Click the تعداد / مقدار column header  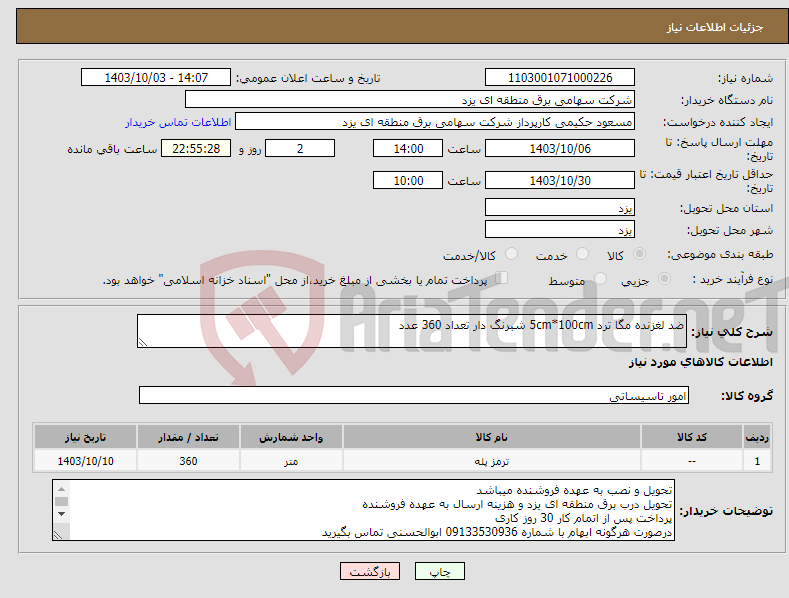pyautogui.click(x=188, y=437)
